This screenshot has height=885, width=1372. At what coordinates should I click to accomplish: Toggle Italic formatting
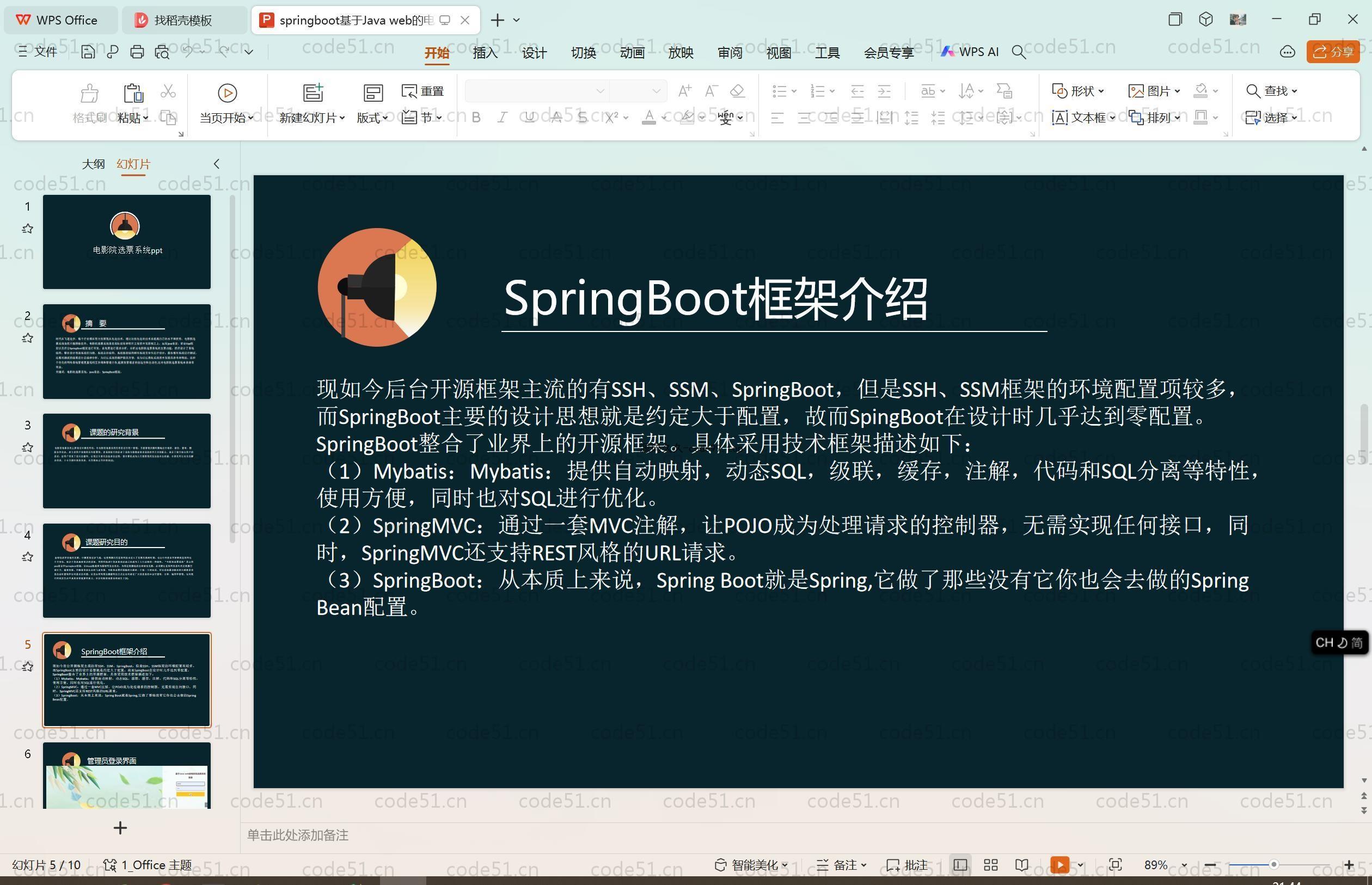pos(503,118)
